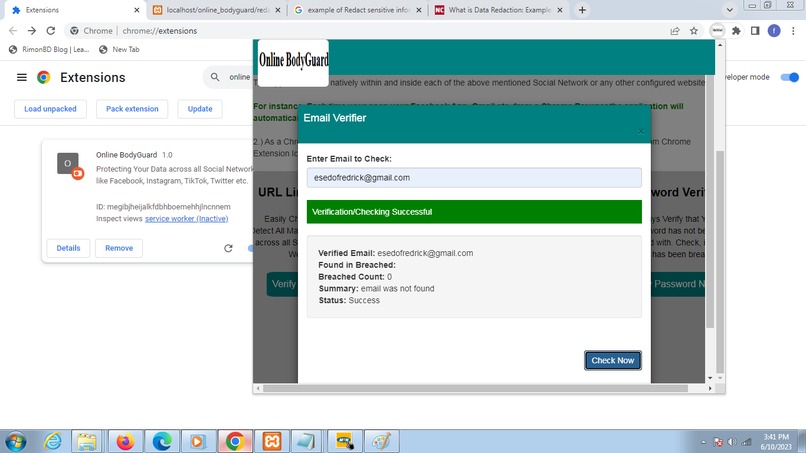Click the Online BodyGuard toolbar extension icon
This screenshot has height=453, width=806.
pos(717,31)
